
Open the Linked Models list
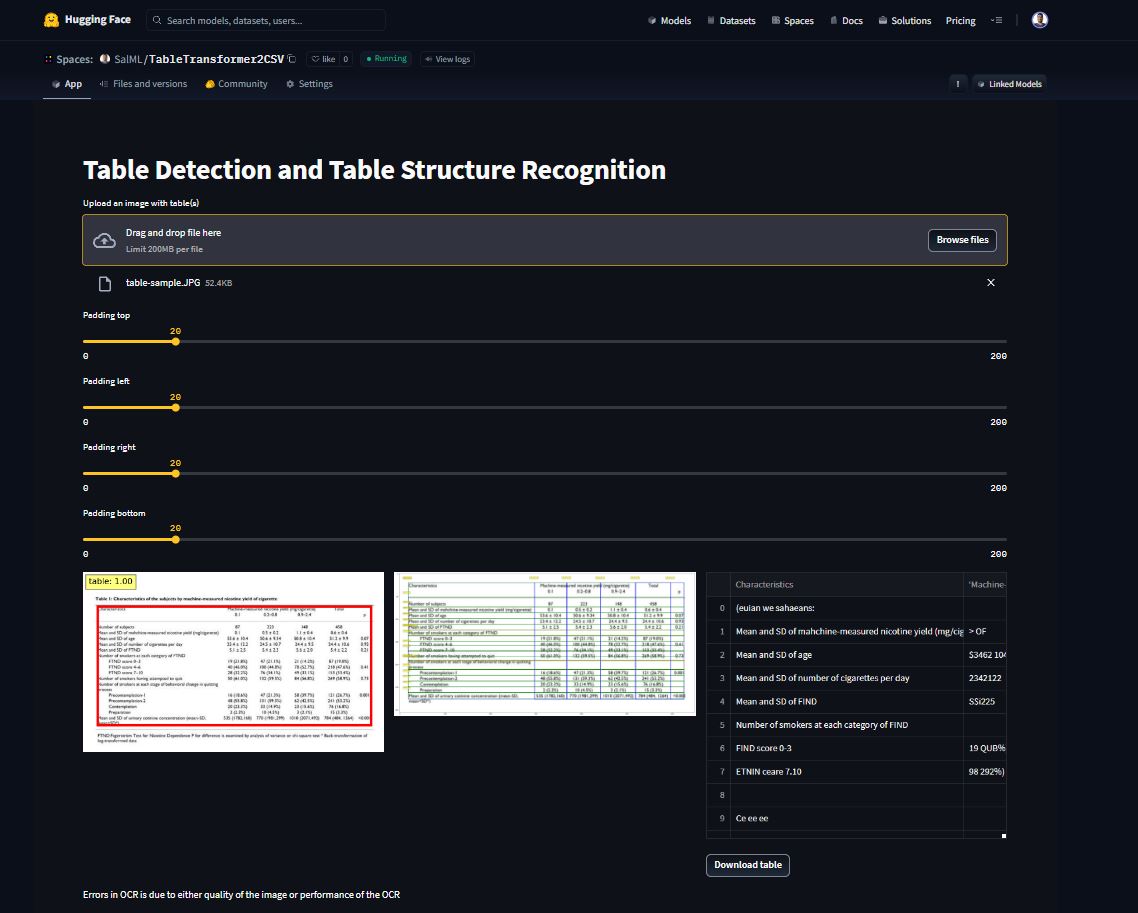tap(1009, 84)
